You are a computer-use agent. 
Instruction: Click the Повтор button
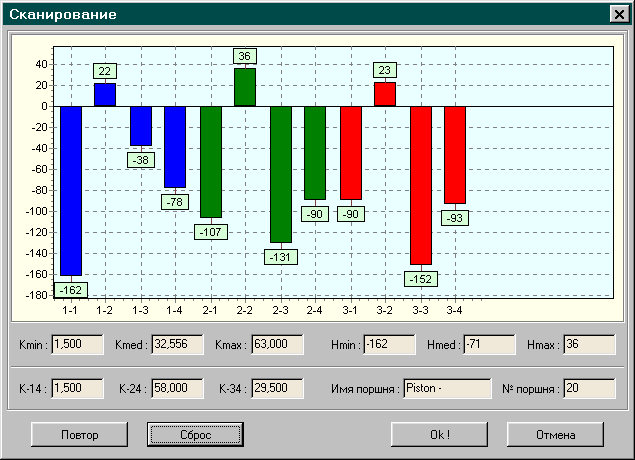pyautogui.click(x=79, y=435)
